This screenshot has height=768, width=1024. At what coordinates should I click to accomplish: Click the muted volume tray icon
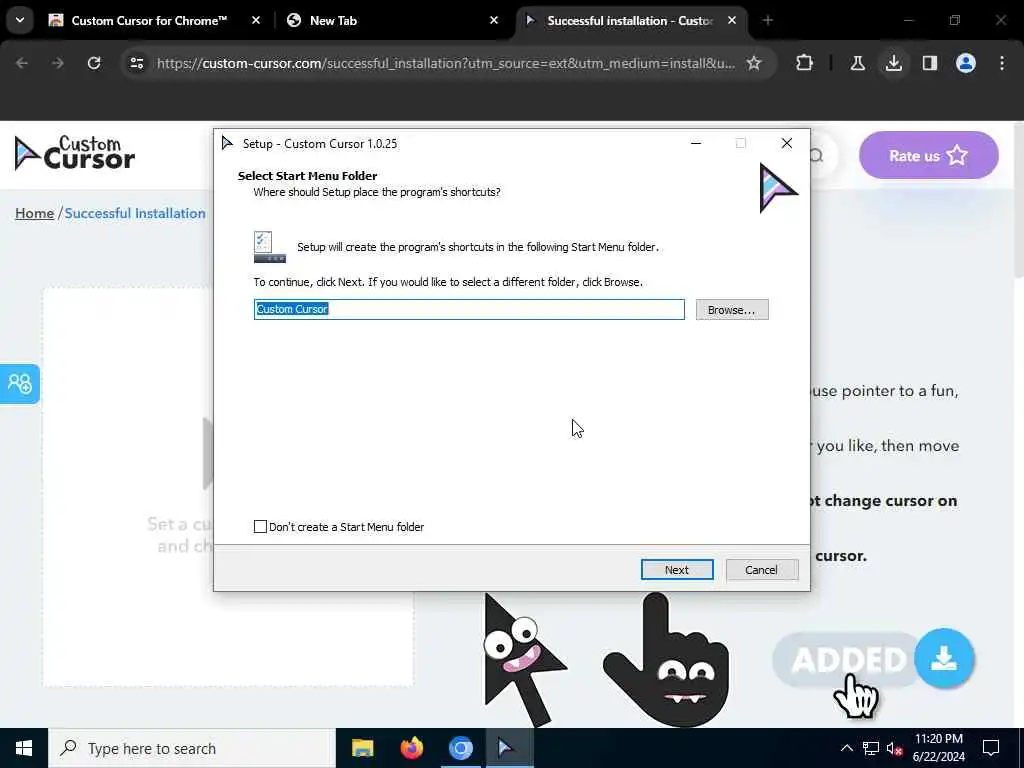[894, 748]
